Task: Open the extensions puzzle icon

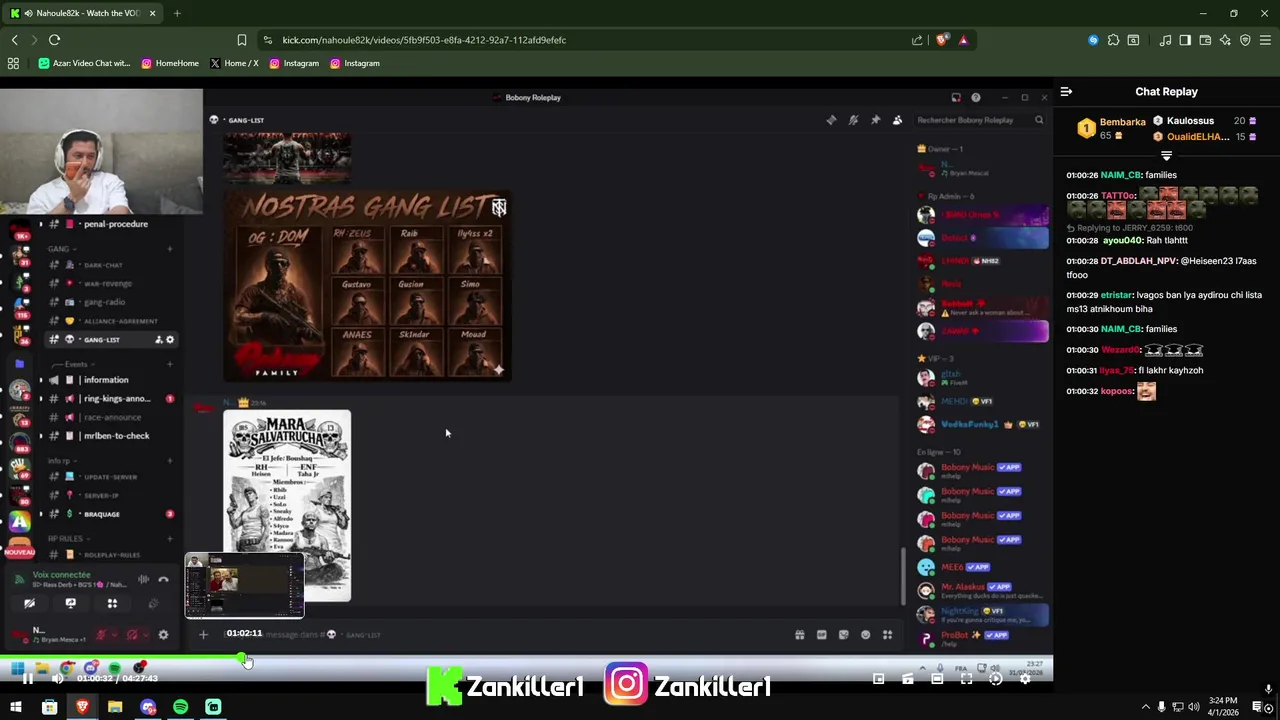Action: (1113, 40)
